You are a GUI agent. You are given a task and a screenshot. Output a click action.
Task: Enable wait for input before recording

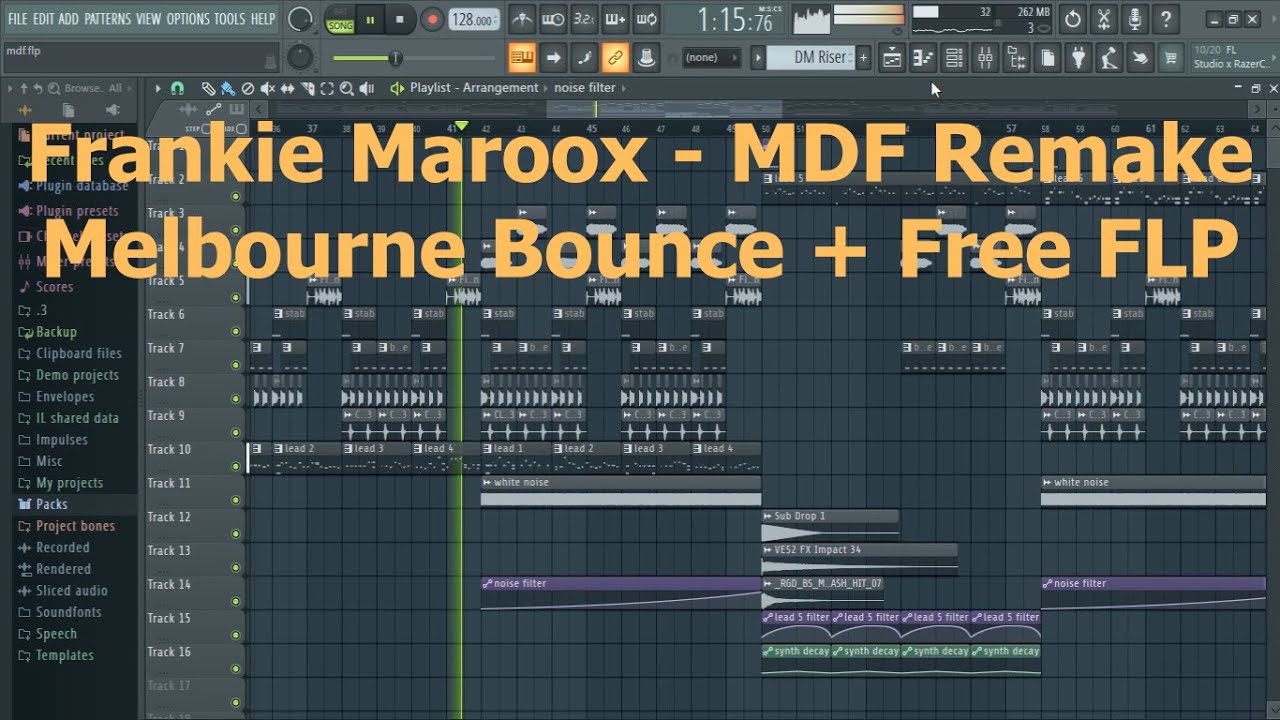[x=553, y=19]
